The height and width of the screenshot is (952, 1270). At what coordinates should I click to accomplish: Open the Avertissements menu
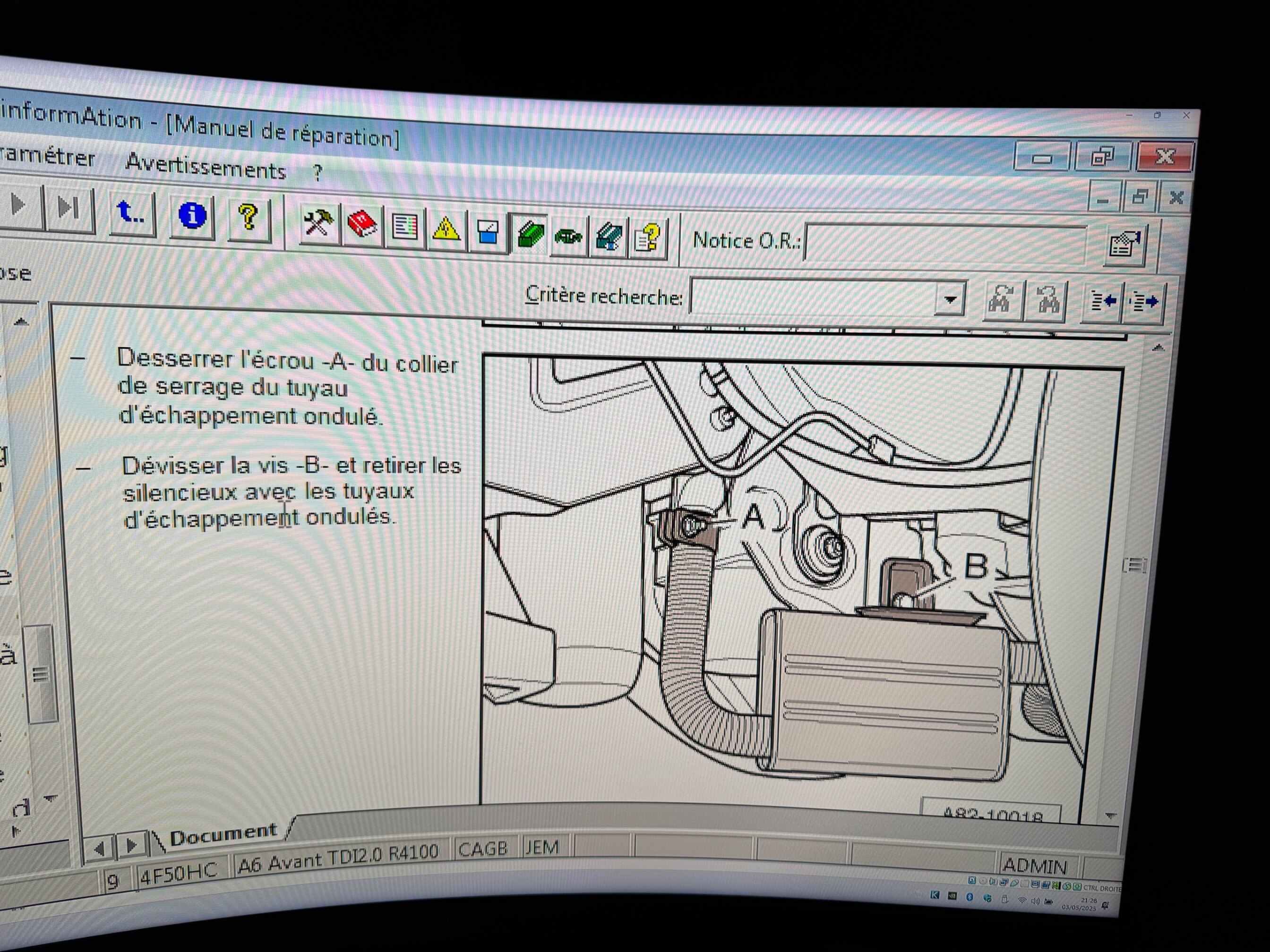[x=206, y=167]
